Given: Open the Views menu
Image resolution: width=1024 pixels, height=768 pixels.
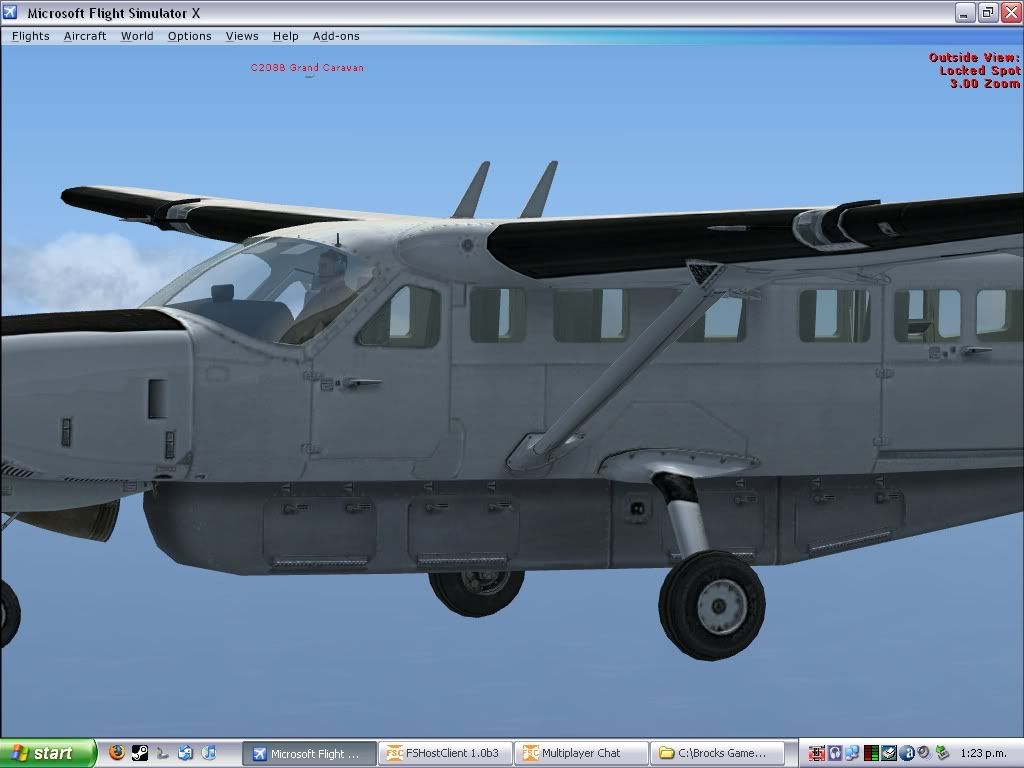Looking at the screenshot, I should click(x=242, y=36).
